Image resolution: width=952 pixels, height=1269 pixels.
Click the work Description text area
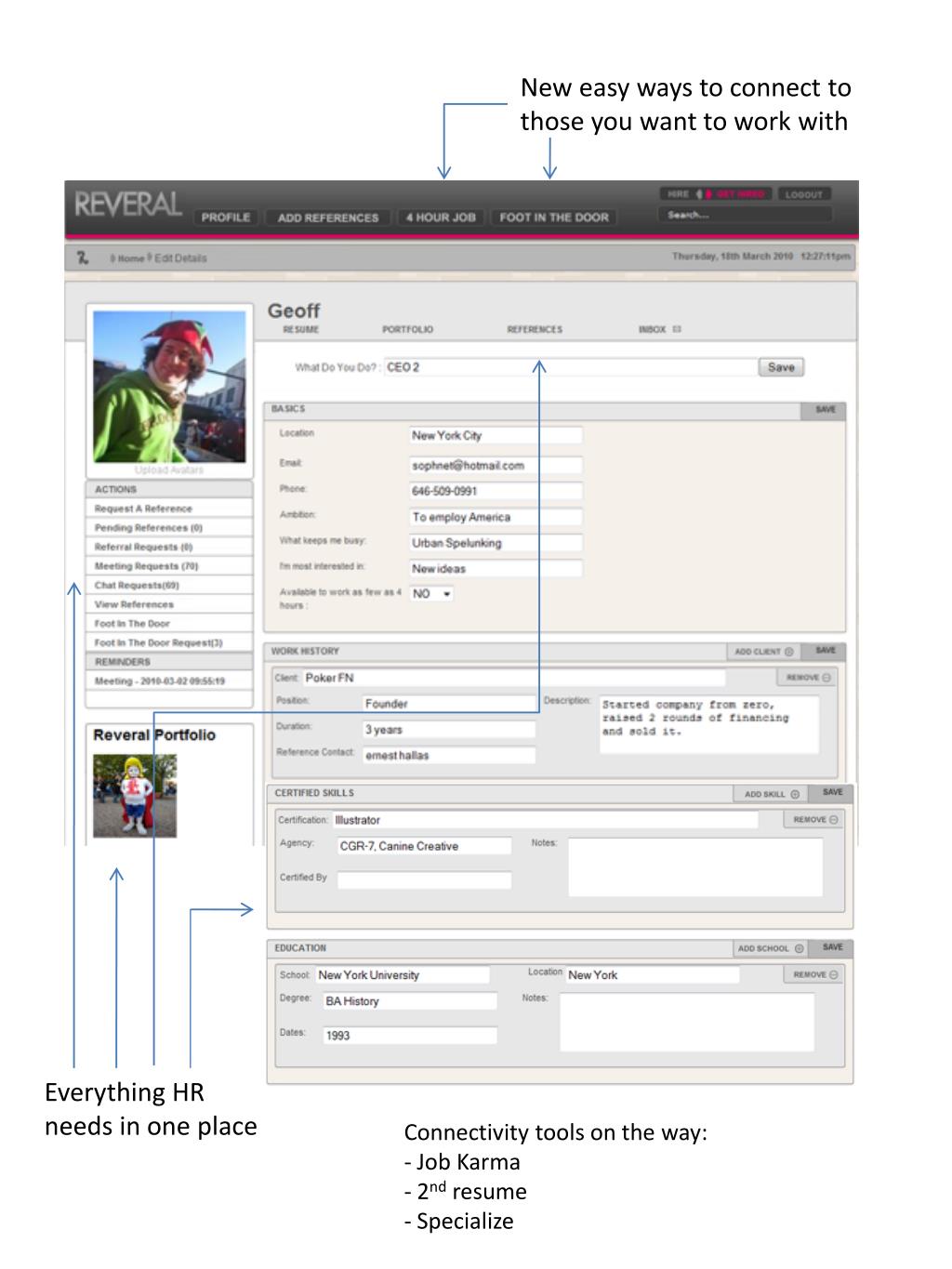click(x=709, y=724)
